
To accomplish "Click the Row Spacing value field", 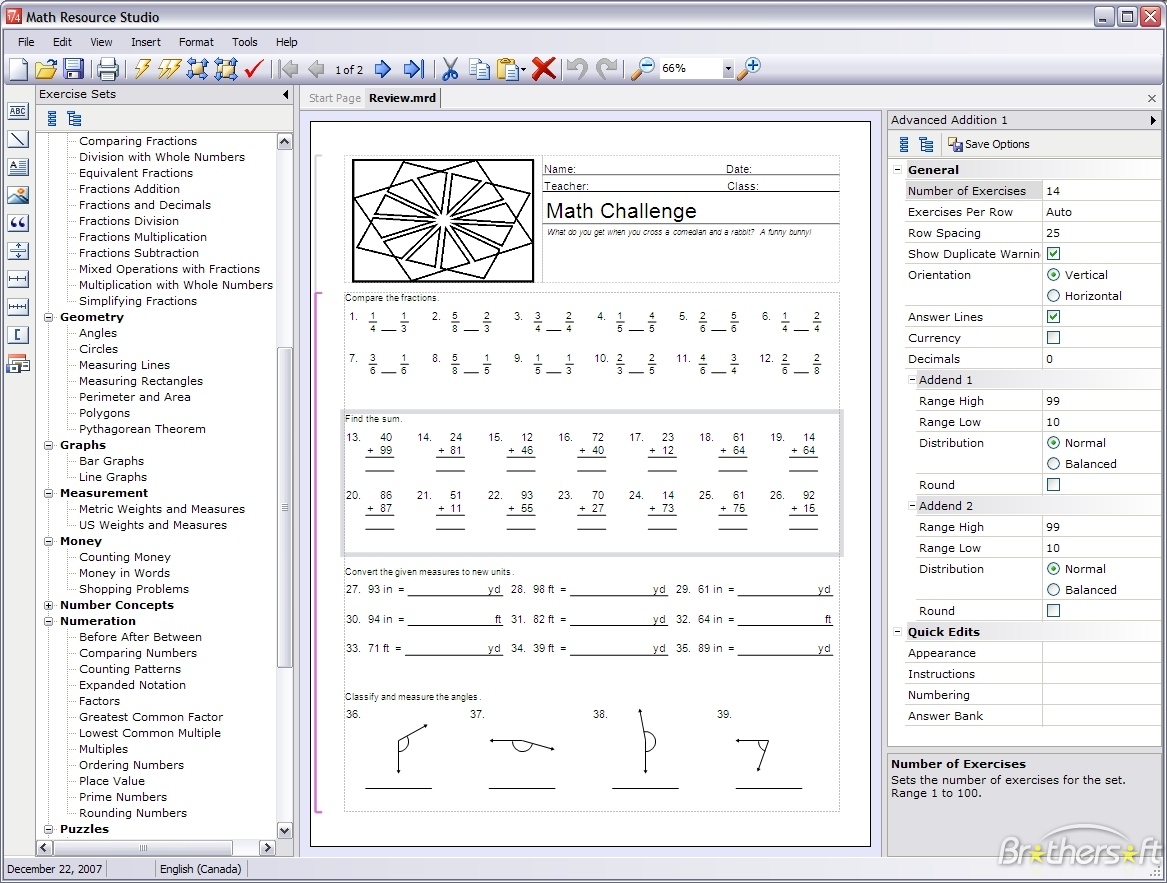I will [1101, 233].
